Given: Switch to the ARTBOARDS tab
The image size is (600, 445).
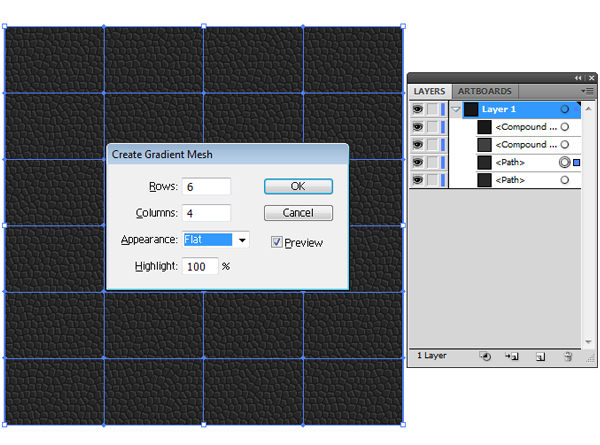Looking at the screenshot, I should tap(484, 91).
